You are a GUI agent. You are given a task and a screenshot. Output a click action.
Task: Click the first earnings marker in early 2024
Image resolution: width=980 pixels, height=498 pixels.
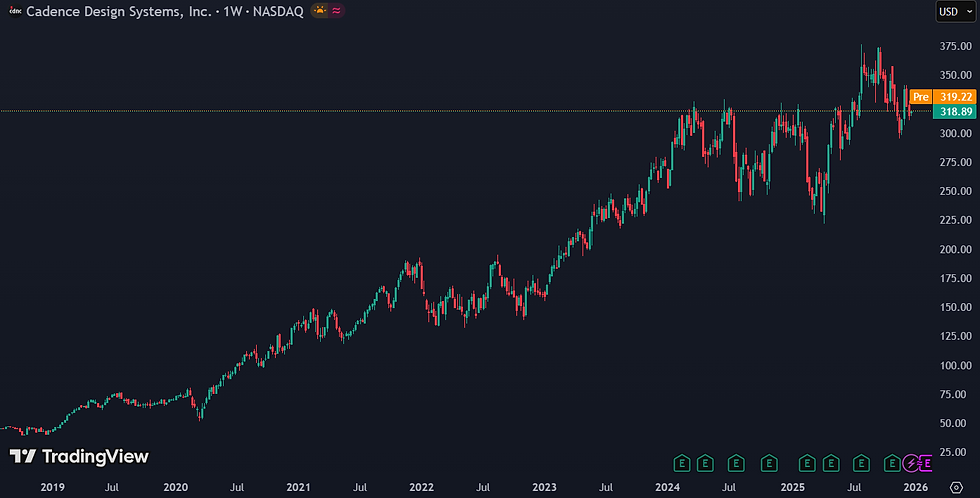tap(682, 463)
